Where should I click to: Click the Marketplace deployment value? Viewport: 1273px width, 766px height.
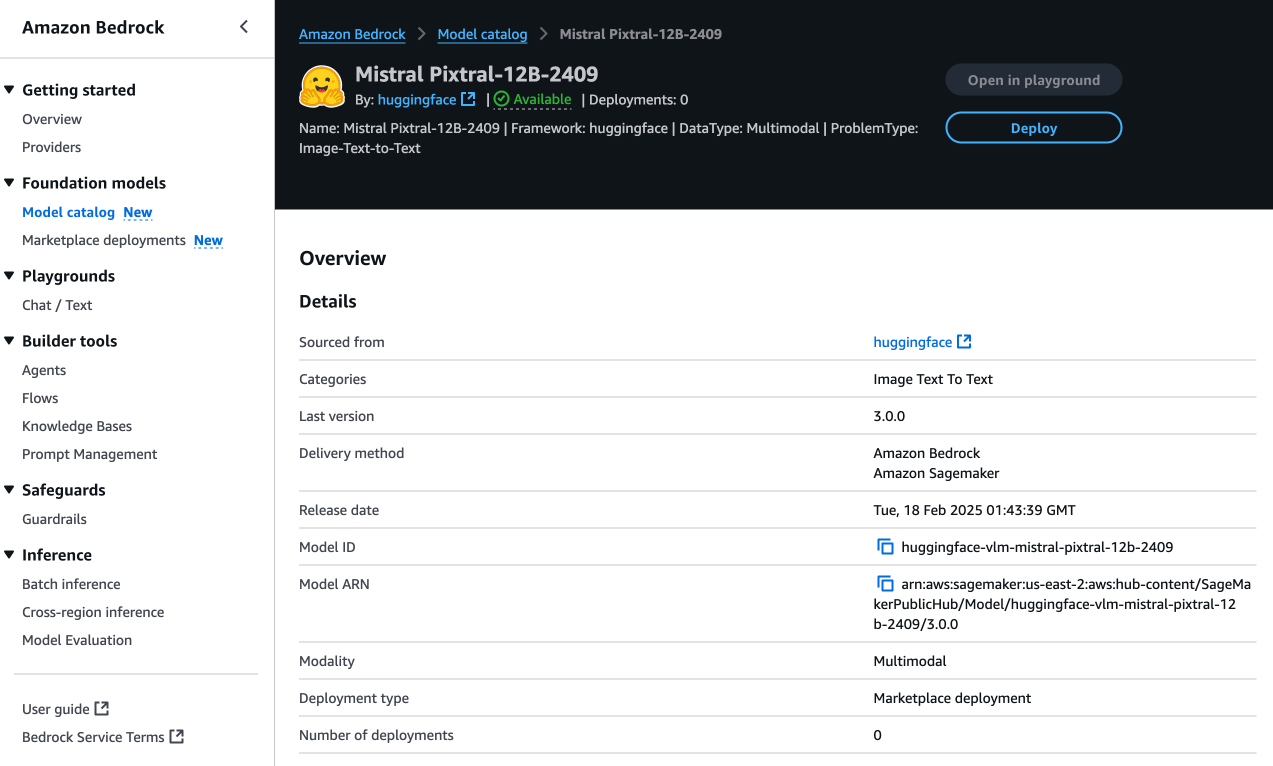coord(952,698)
